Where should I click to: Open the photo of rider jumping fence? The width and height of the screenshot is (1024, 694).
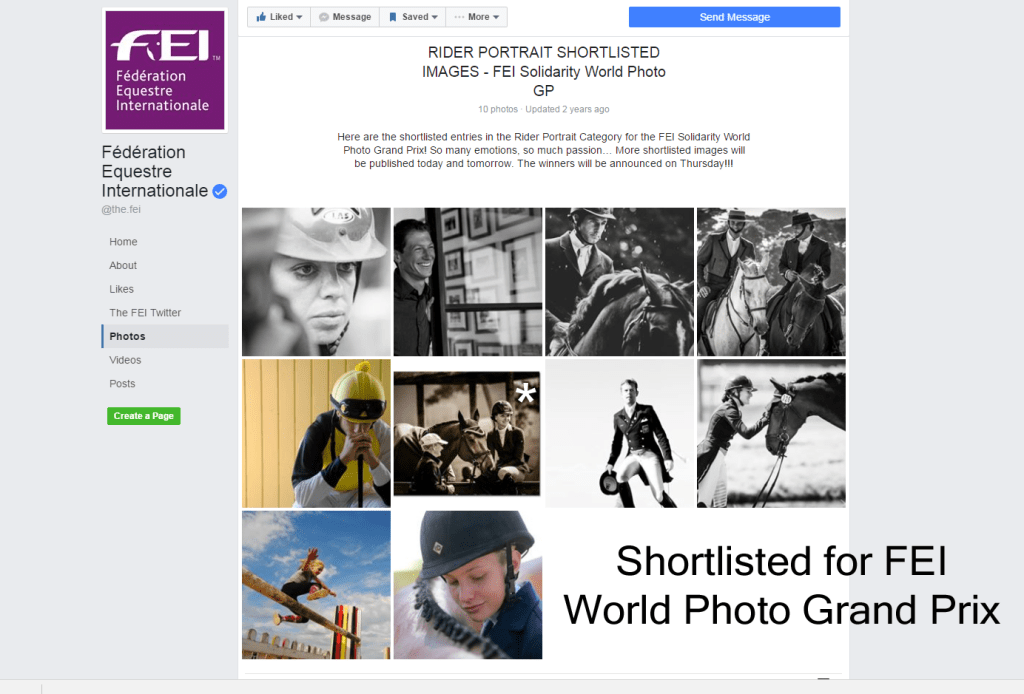[x=316, y=585]
